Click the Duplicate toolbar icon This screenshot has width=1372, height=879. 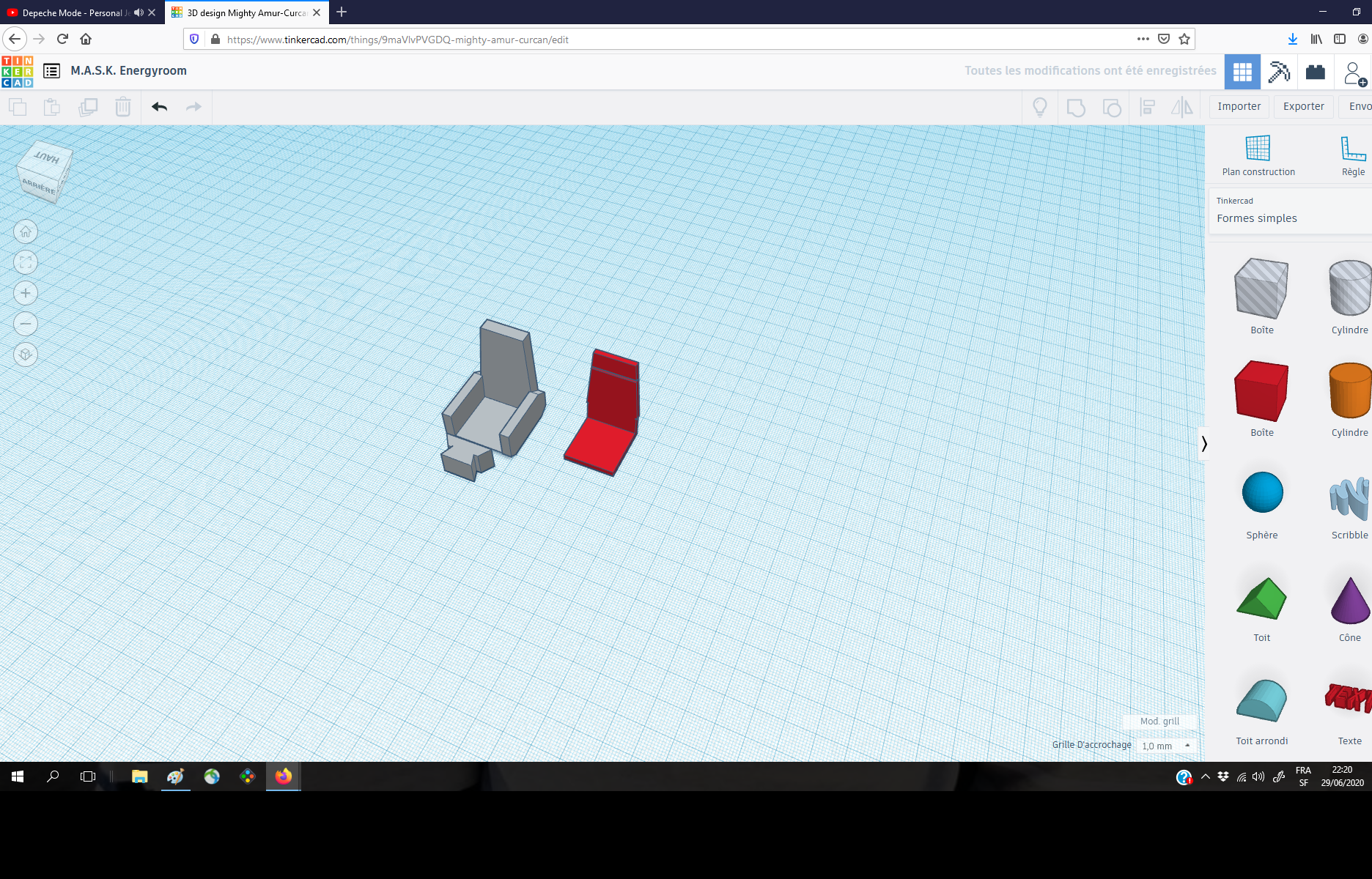coord(88,107)
